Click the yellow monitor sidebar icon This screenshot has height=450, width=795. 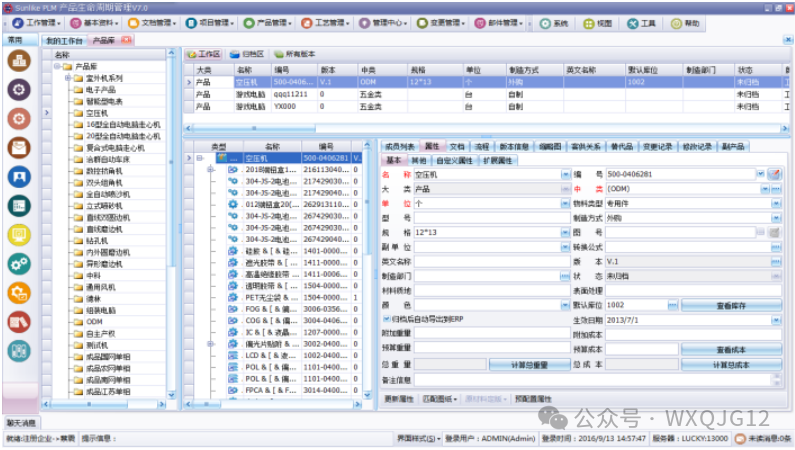pos(19,235)
